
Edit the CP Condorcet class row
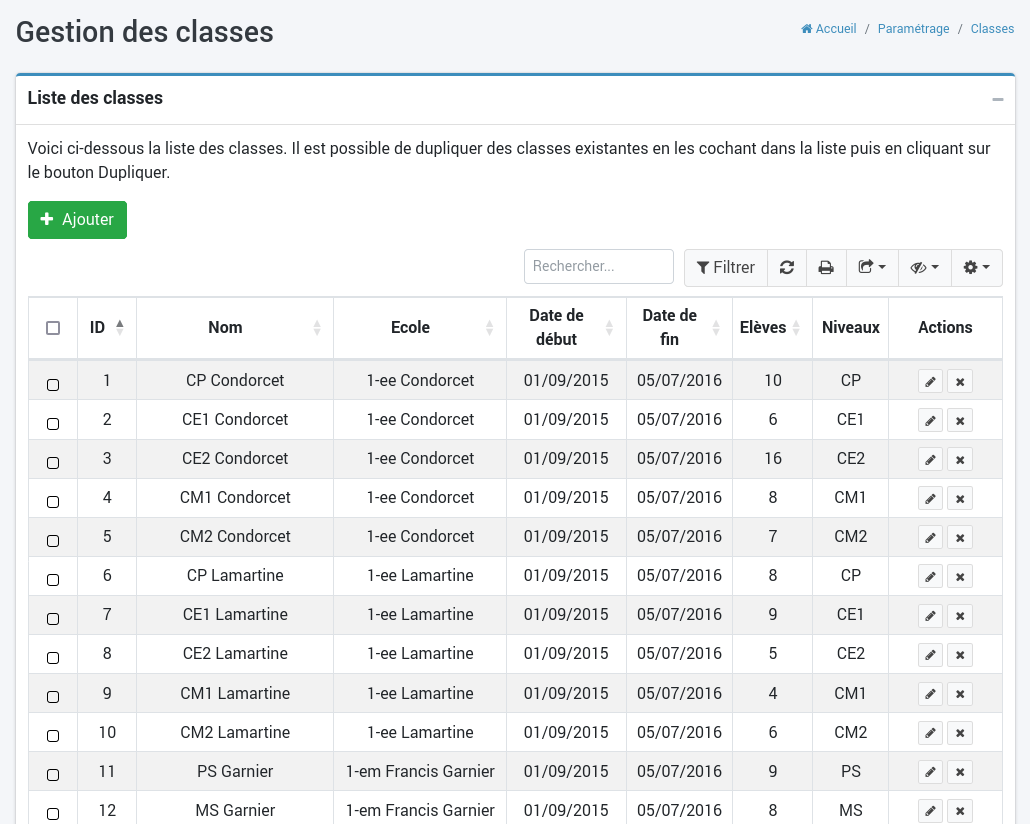930,381
